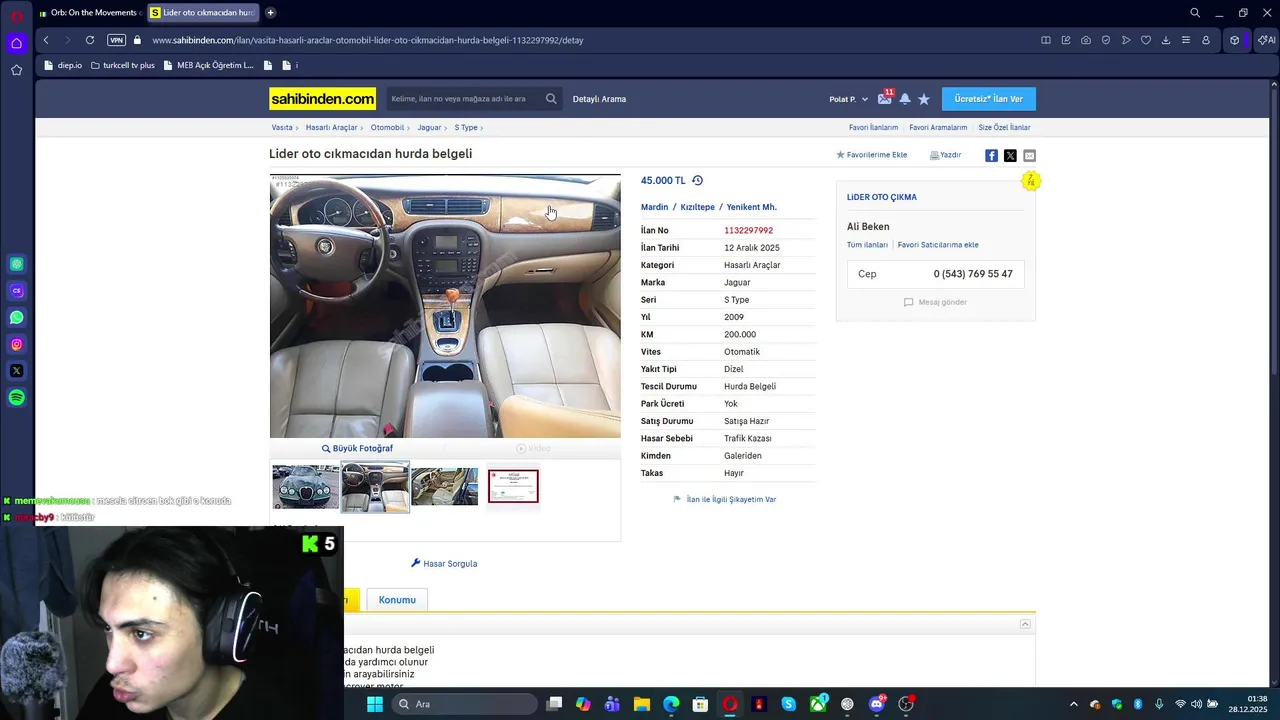Click the search magnifier in sahibinden search box

(551, 99)
